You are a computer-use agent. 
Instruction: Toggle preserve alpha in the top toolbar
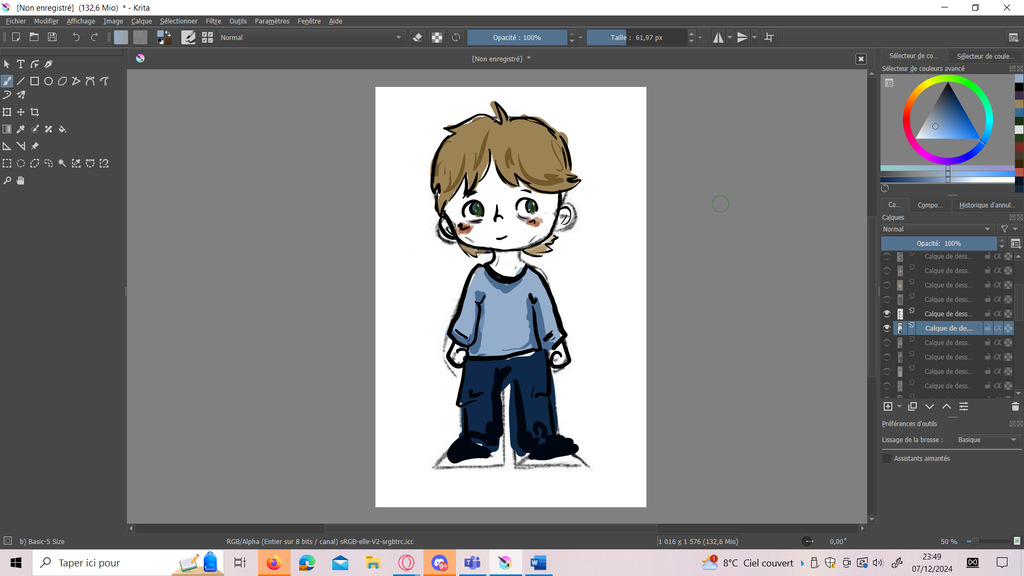[437, 37]
